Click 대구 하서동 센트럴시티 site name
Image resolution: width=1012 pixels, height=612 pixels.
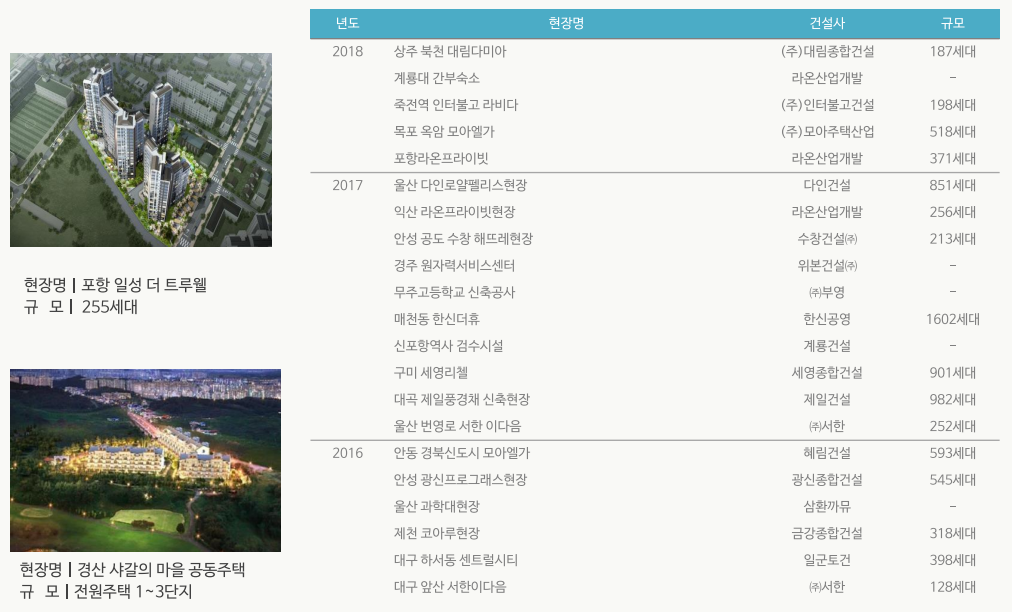(456, 560)
